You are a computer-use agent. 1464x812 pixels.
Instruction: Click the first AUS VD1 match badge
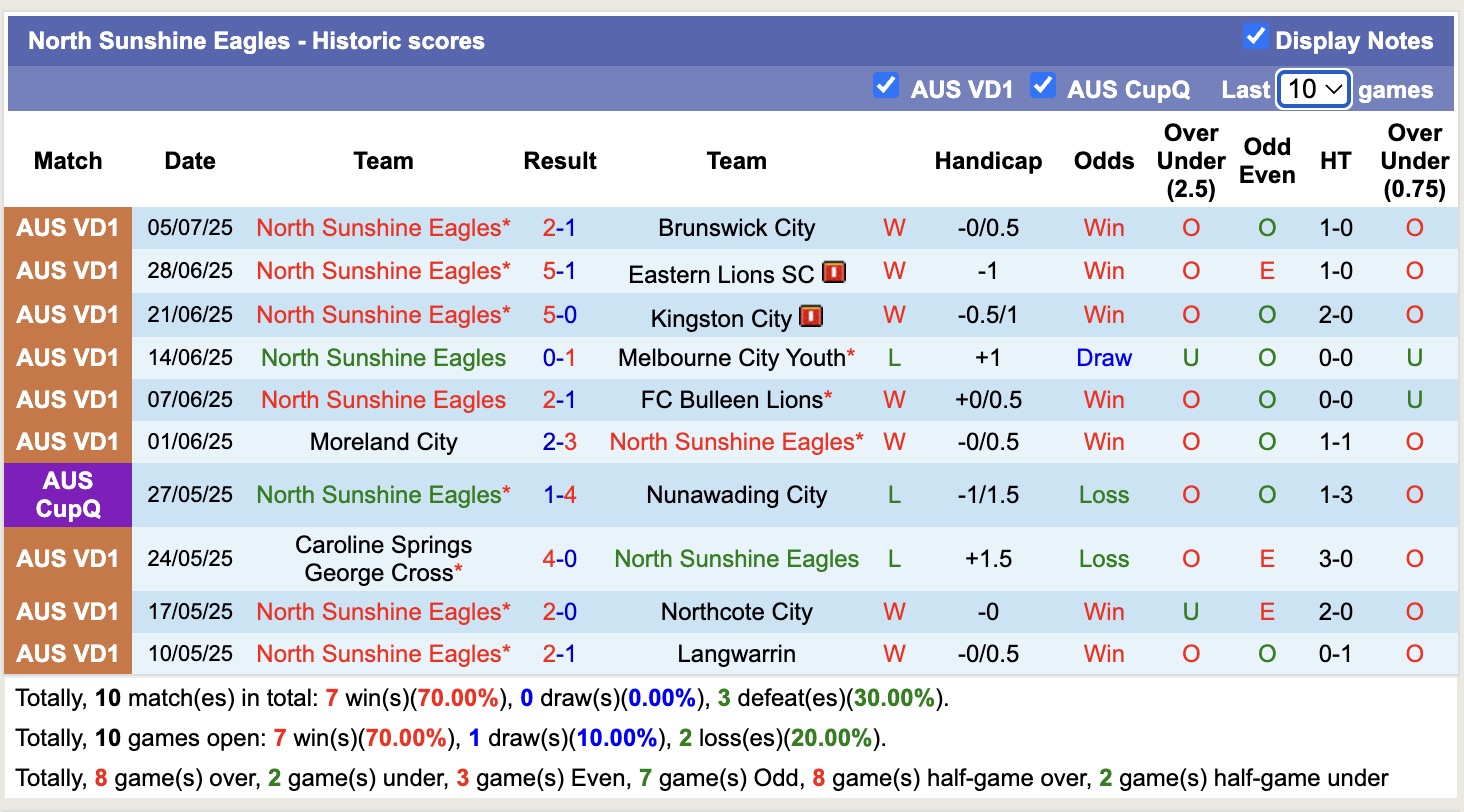point(67,227)
